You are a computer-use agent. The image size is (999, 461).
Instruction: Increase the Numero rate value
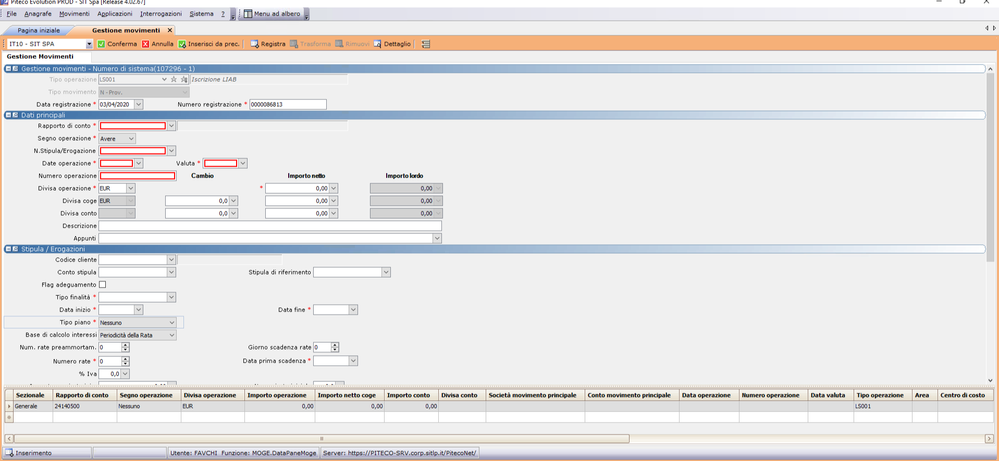point(126,358)
